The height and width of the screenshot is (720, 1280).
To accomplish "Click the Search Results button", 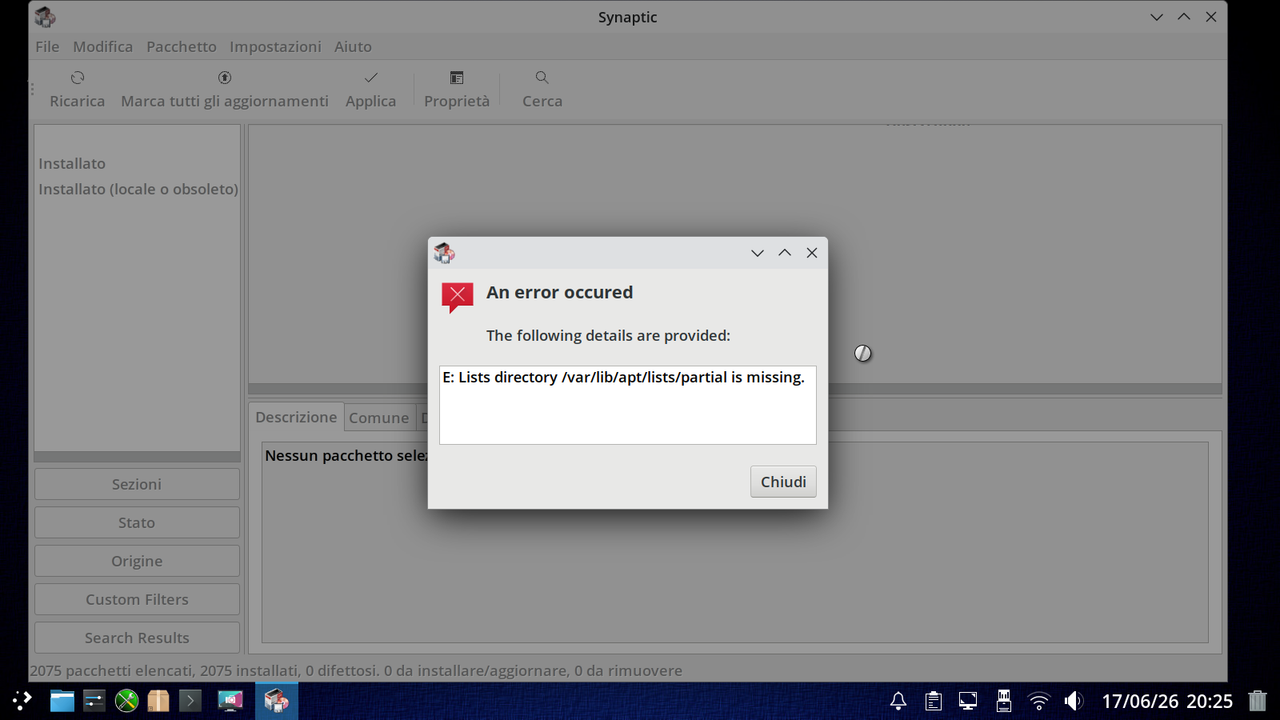I will [x=137, y=638].
